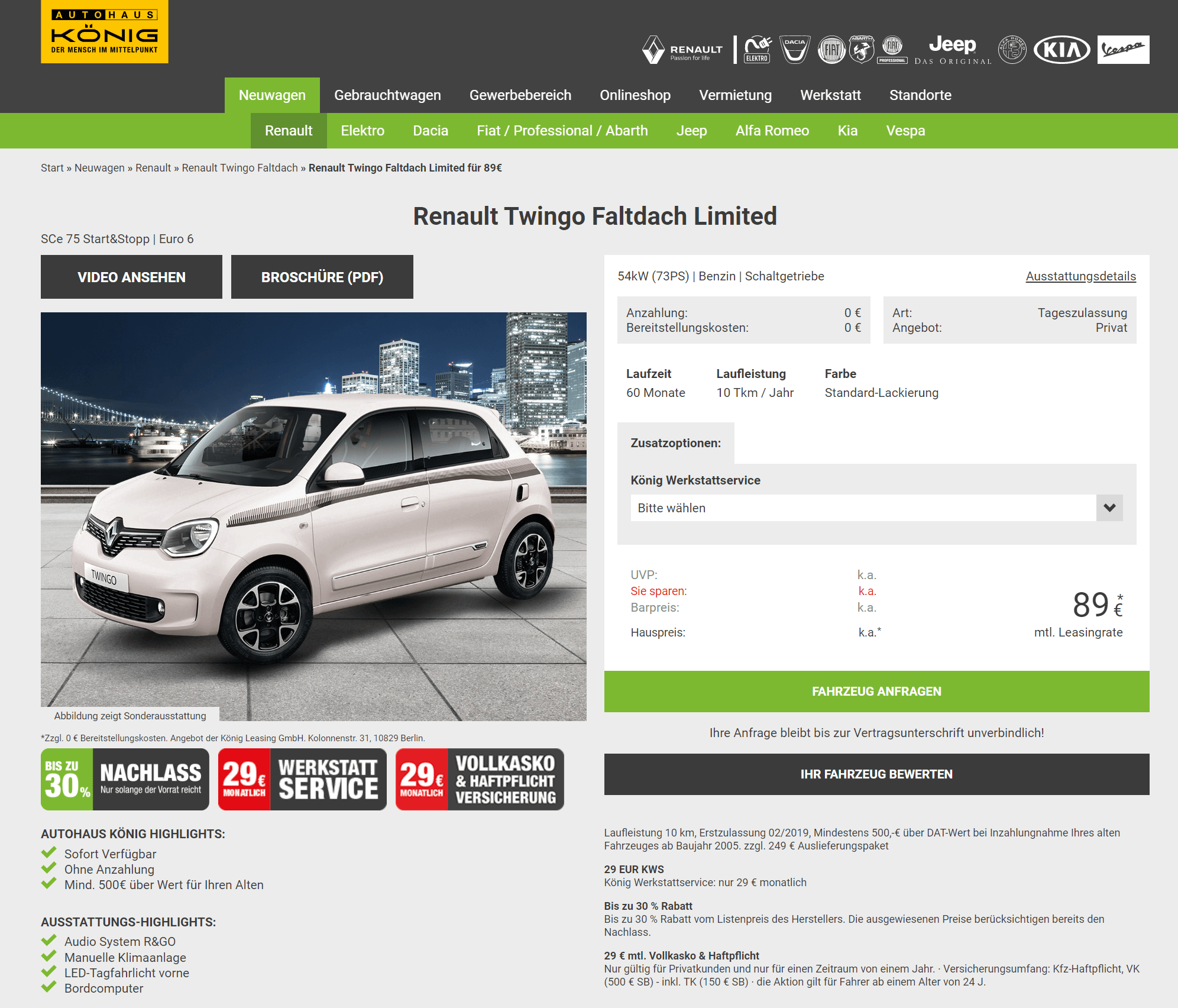1178x1008 pixels.
Task: Click the Twingo car image
Action: tap(313, 516)
